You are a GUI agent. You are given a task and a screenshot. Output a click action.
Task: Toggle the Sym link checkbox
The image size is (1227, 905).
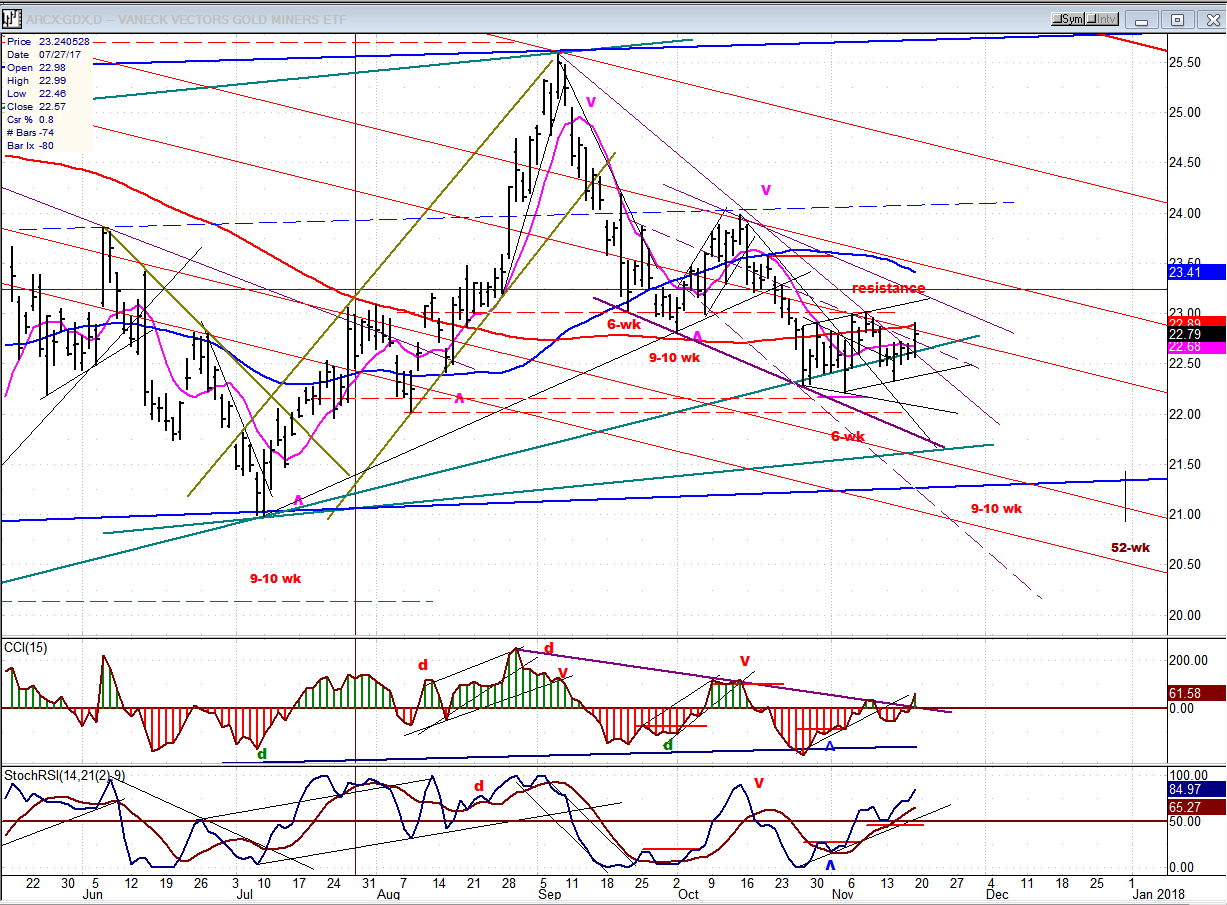click(x=1069, y=19)
